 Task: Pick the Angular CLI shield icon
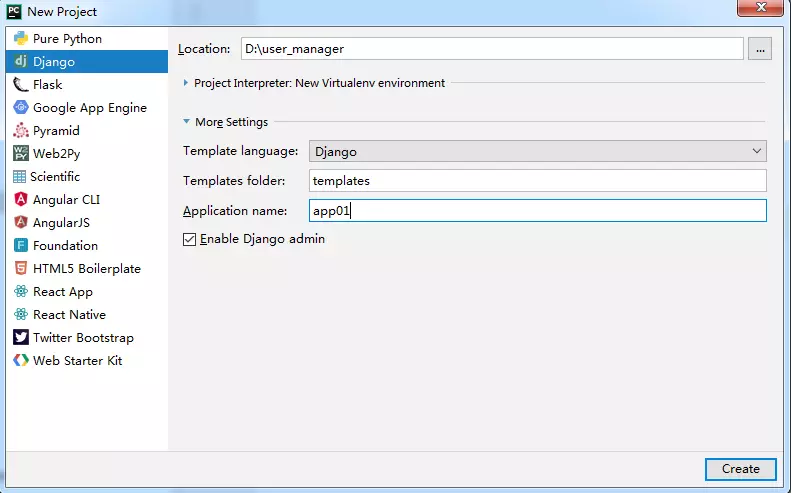(x=21, y=199)
